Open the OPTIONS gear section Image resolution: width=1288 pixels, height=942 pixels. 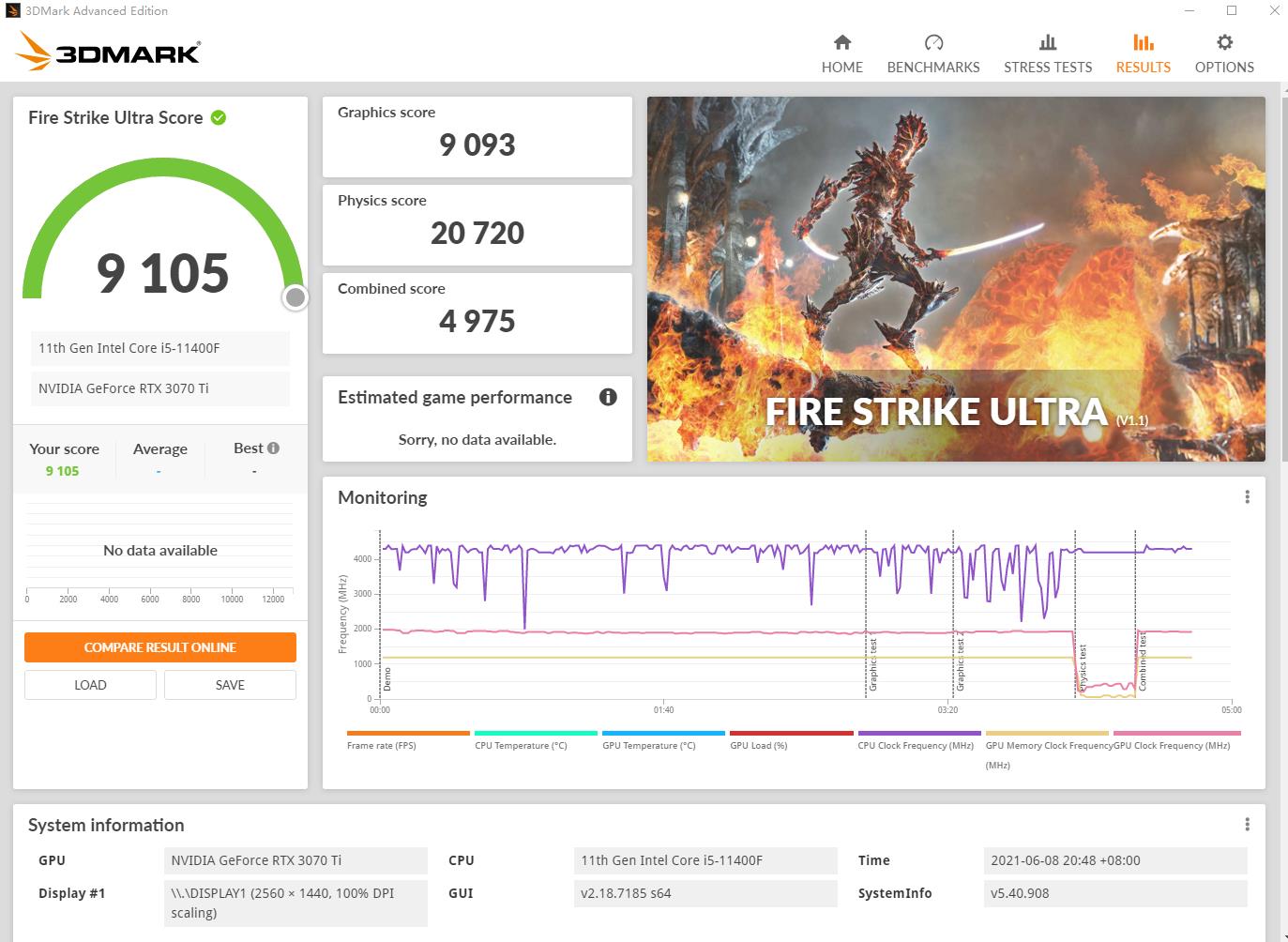click(1223, 53)
